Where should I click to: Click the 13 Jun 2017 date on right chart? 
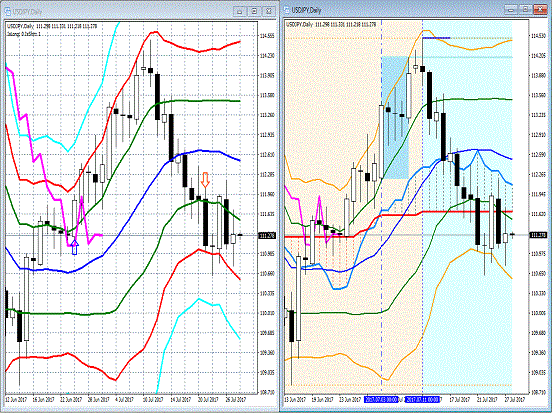tap(295, 400)
